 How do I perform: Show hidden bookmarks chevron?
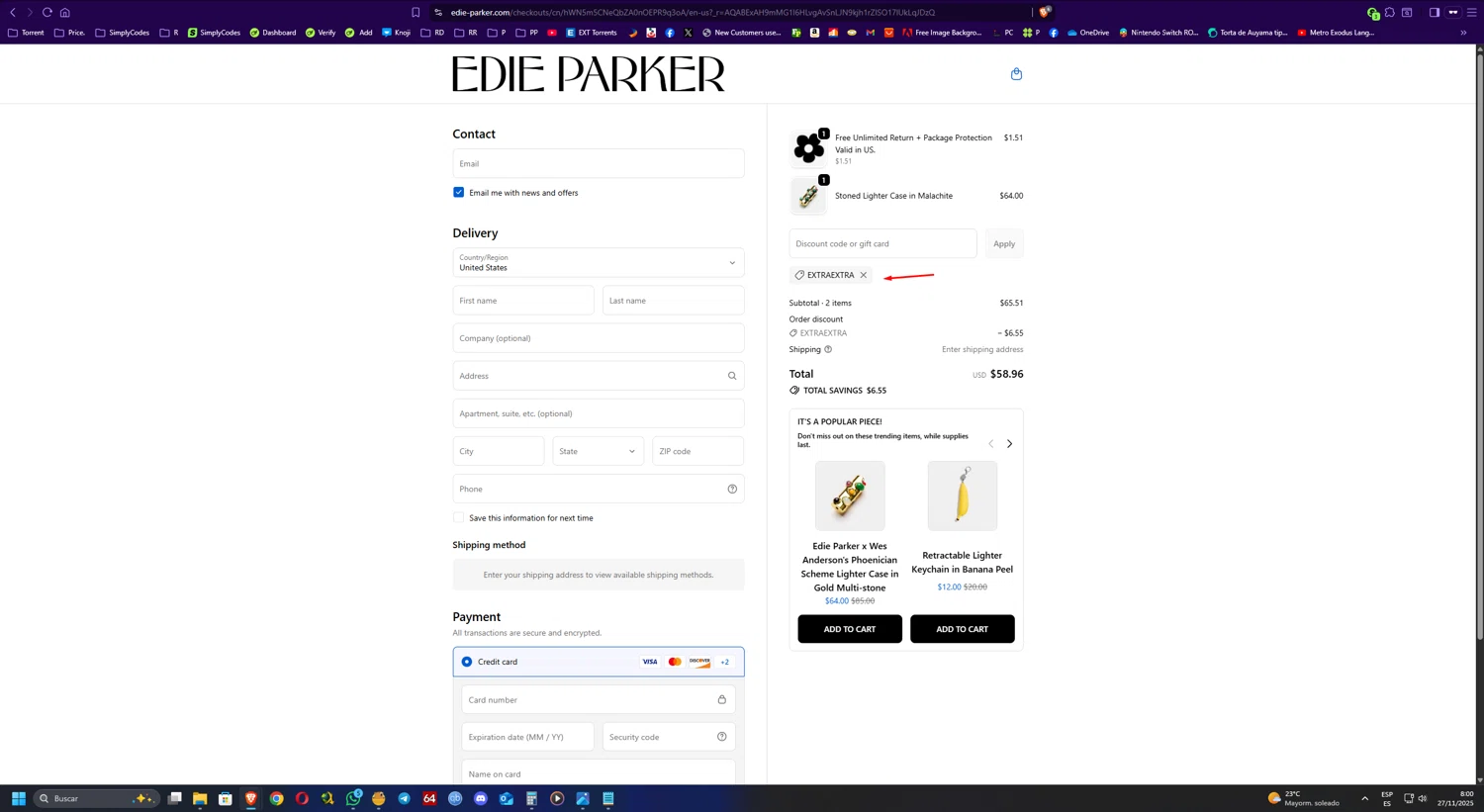(x=1463, y=33)
